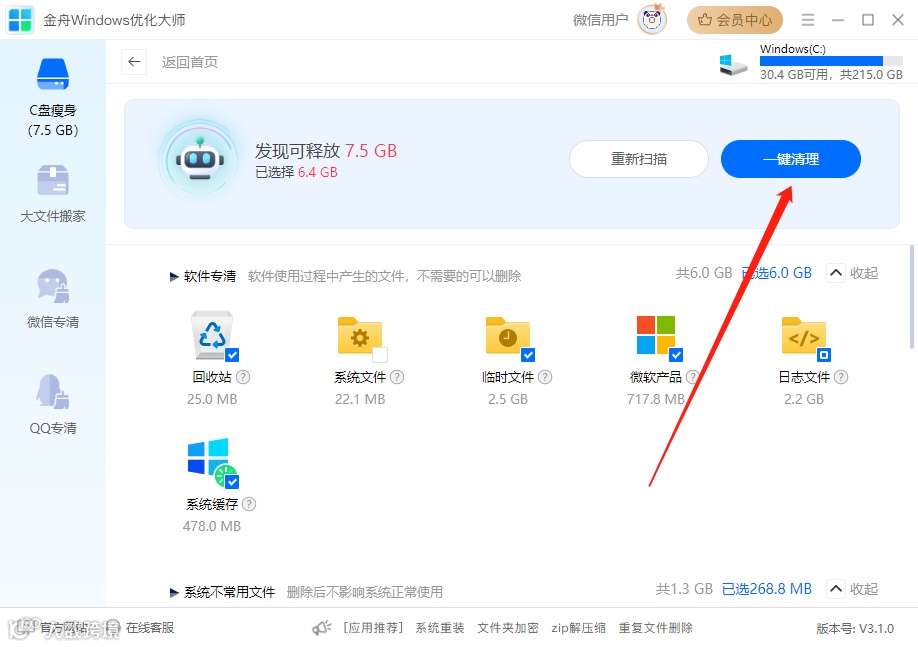Click the Windows(C:) drive icon

coord(733,64)
